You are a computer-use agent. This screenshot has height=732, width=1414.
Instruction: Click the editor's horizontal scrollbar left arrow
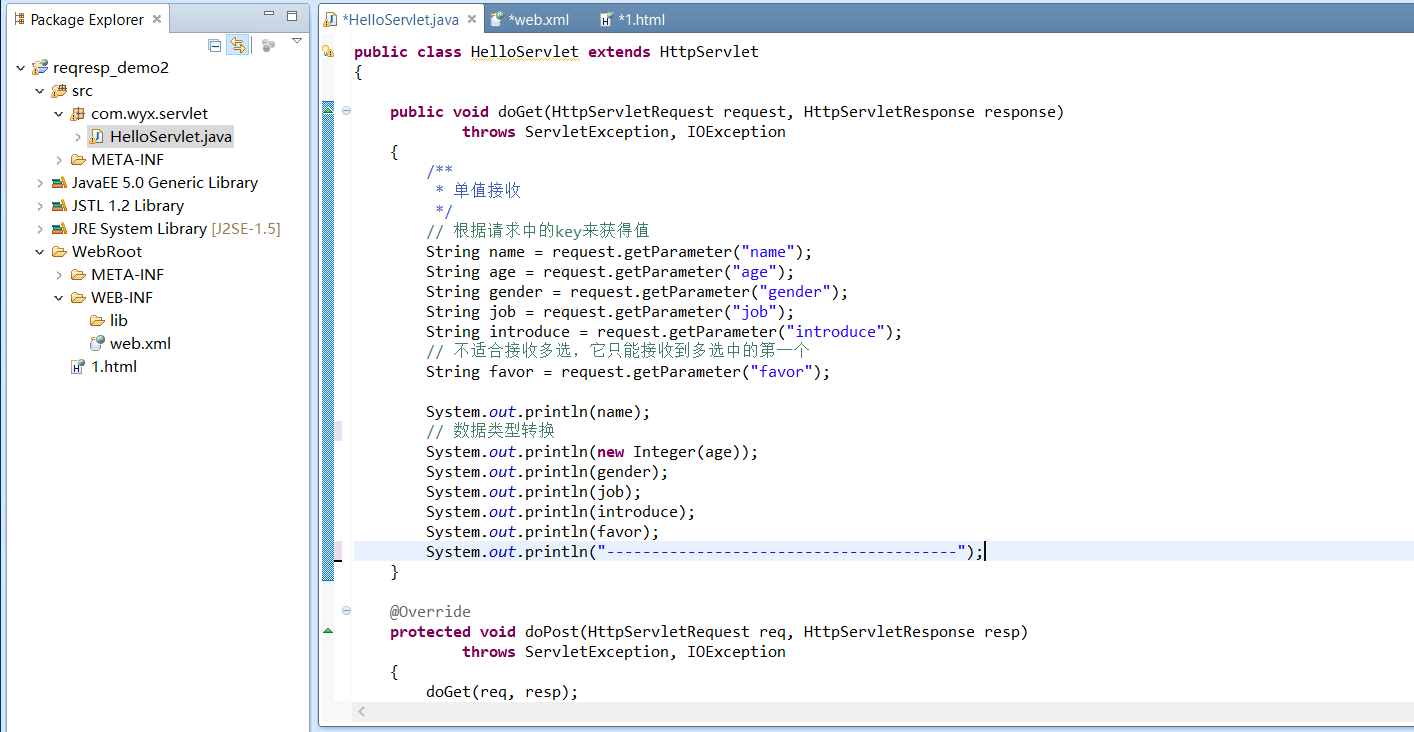click(x=361, y=711)
